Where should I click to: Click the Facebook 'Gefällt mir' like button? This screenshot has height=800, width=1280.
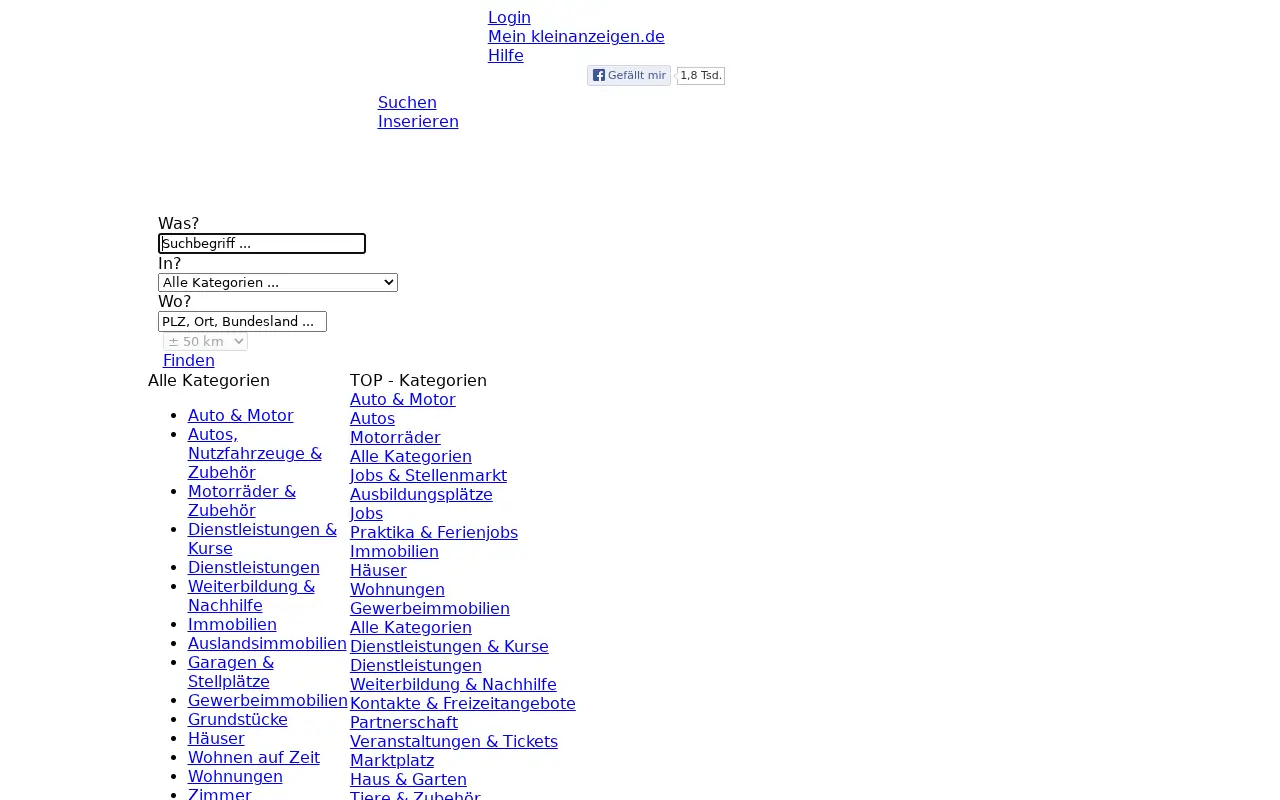tap(628, 75)
